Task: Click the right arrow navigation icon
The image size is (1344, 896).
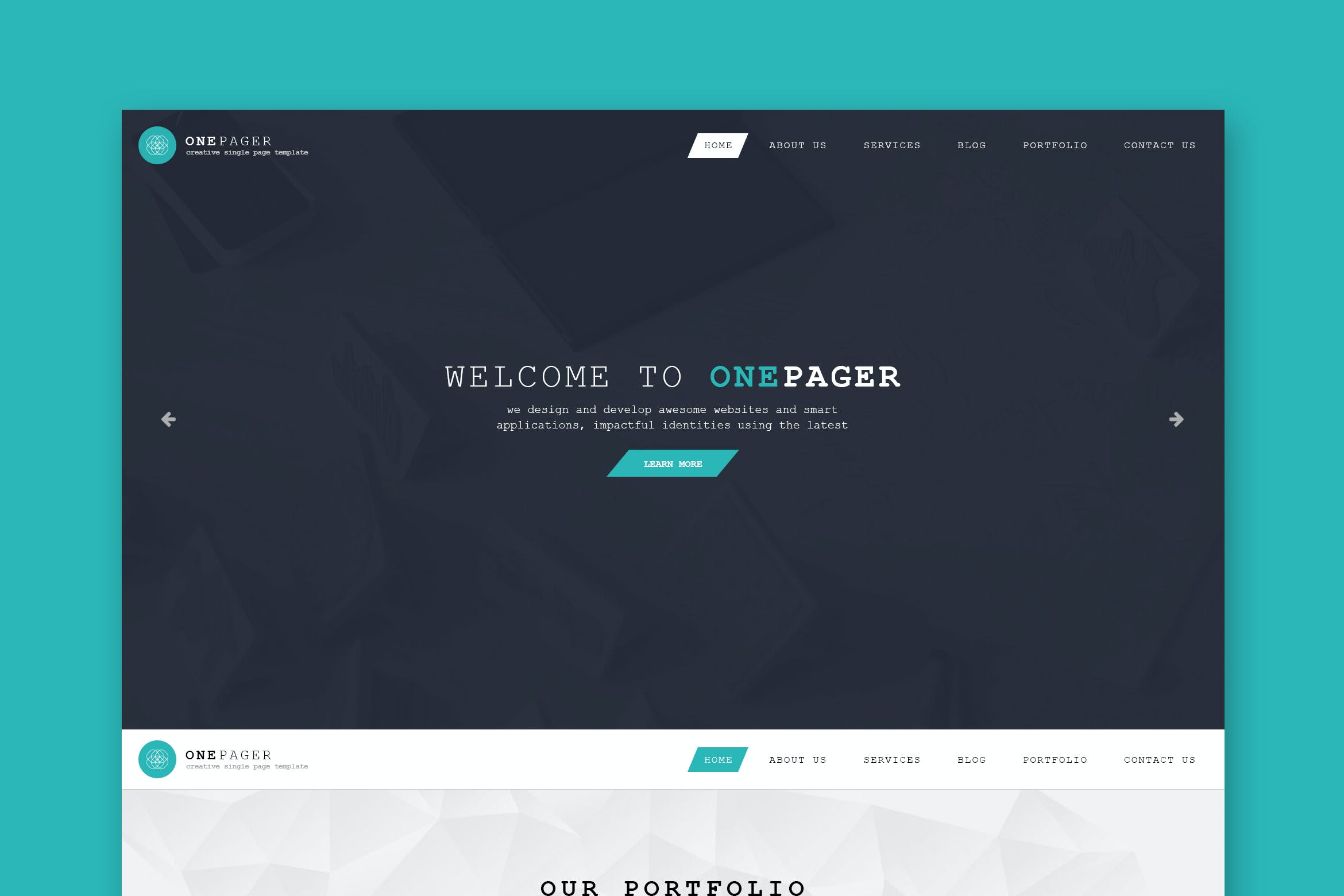Action: click(x=1176, y=419)
